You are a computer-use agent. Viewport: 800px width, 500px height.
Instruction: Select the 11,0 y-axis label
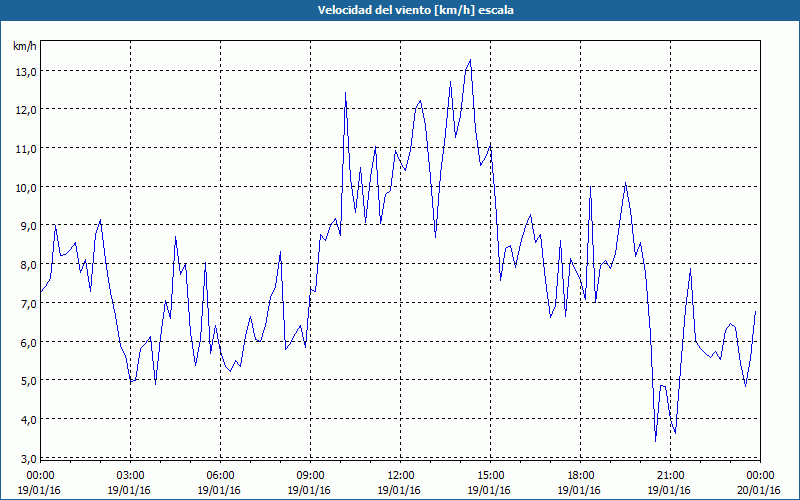(26, 149)
